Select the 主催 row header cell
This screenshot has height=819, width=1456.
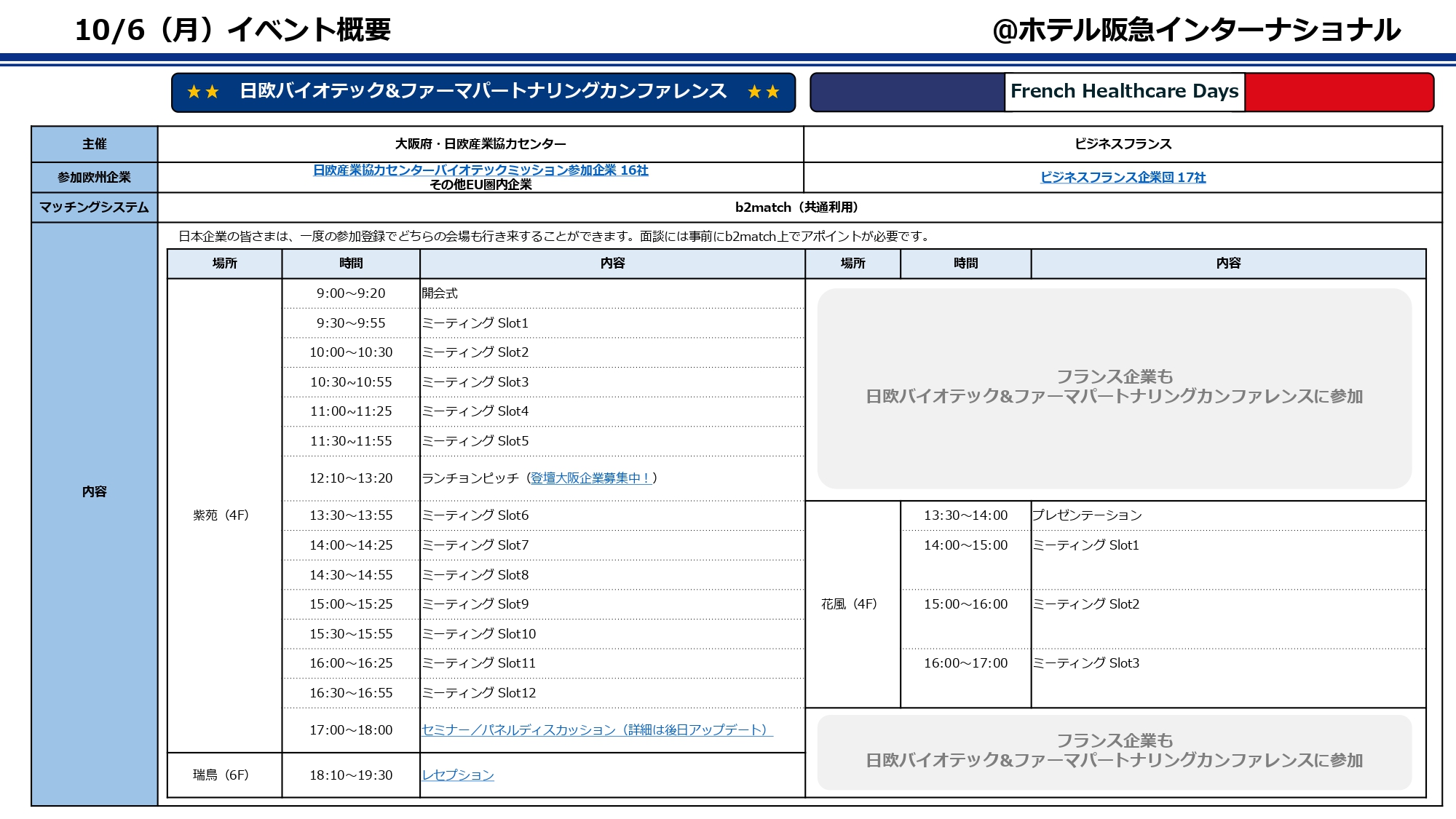coord(94,144)
